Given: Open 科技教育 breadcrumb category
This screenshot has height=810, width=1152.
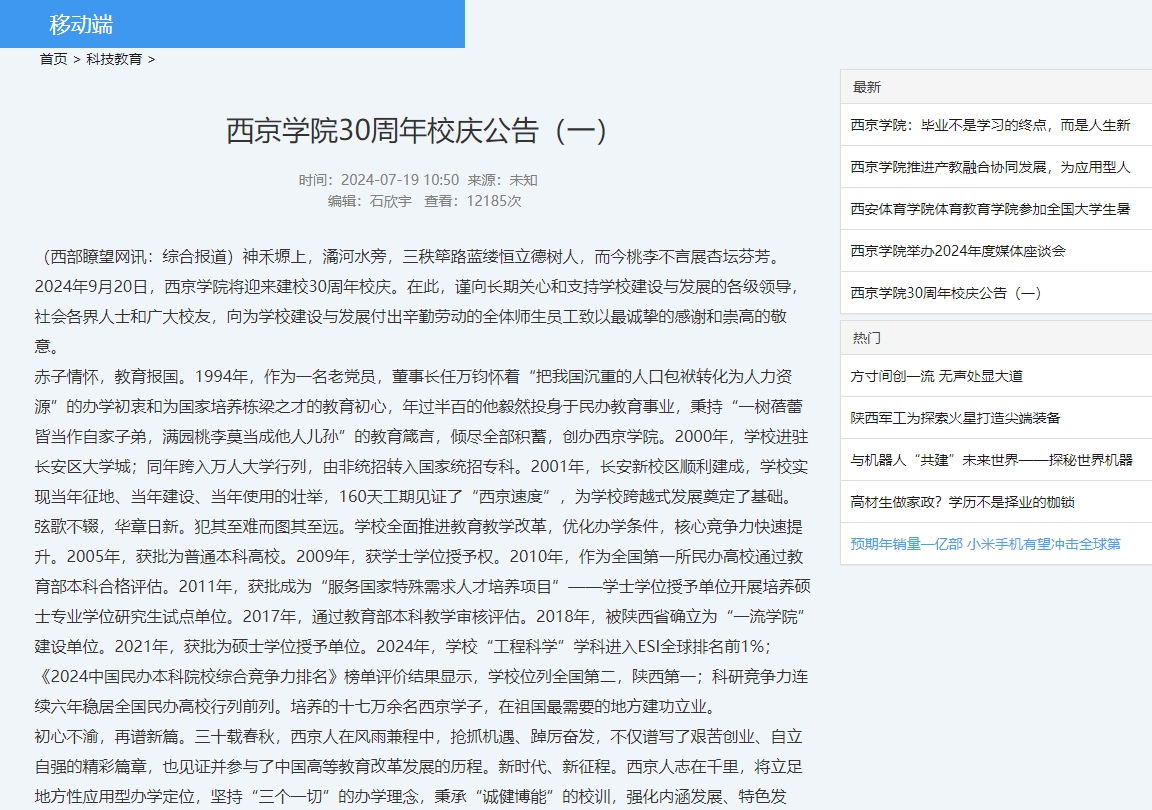Looking at the screenshot, I should 114,60.
